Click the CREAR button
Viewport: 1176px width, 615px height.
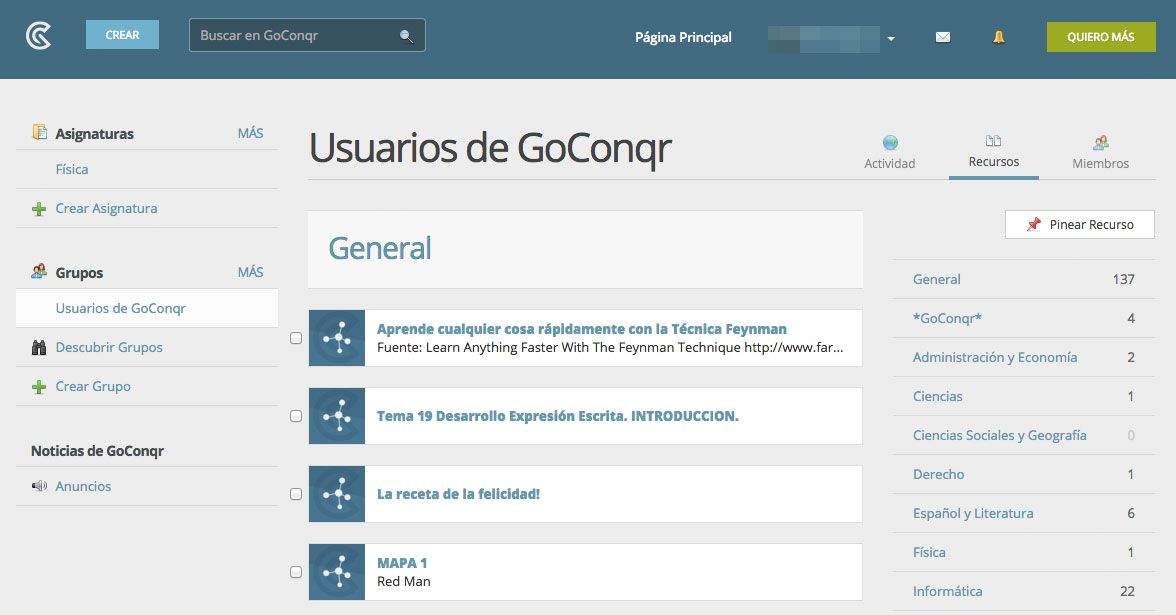coord(122,34)
